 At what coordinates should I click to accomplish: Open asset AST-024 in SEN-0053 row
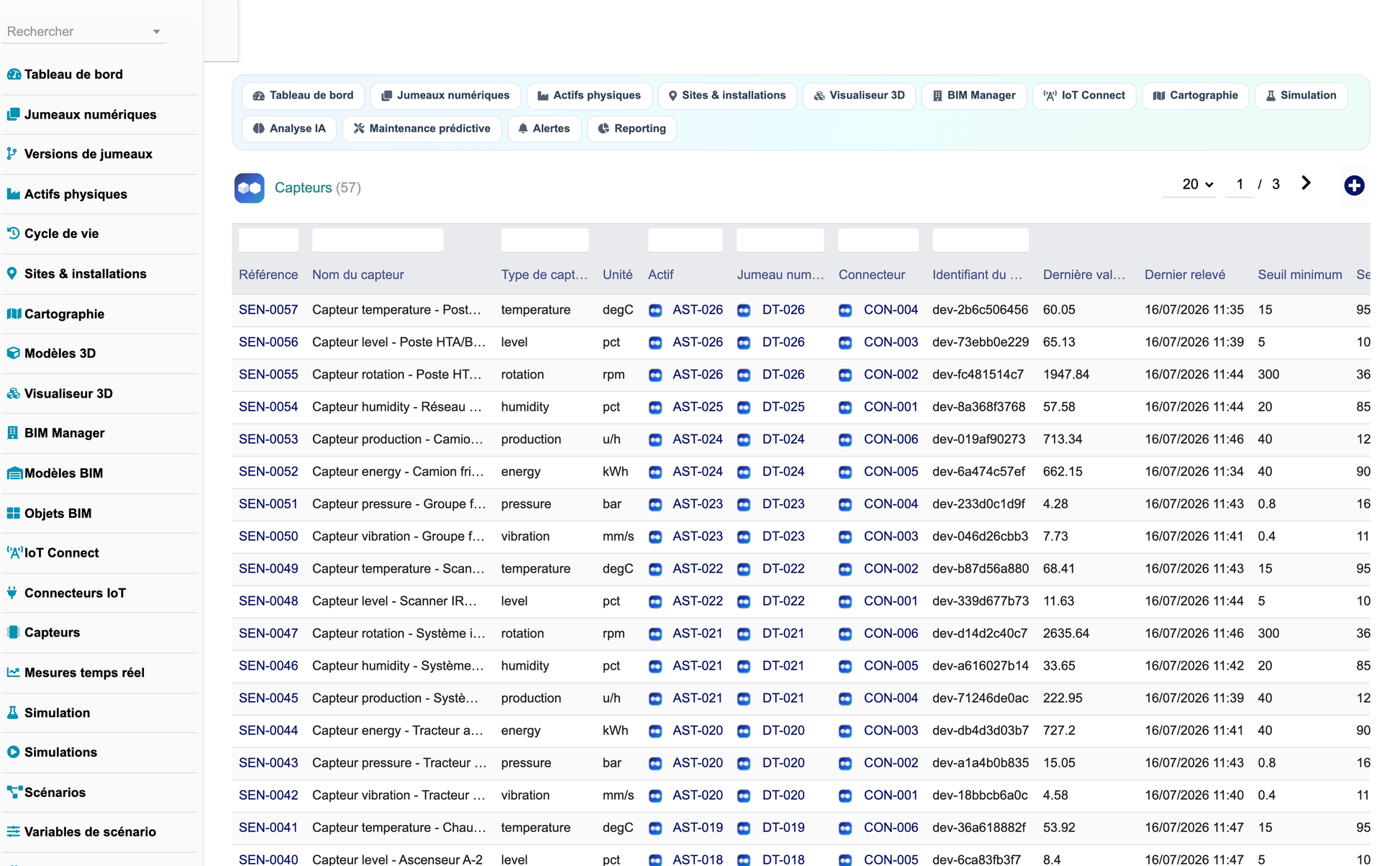[x=697, y=439]
